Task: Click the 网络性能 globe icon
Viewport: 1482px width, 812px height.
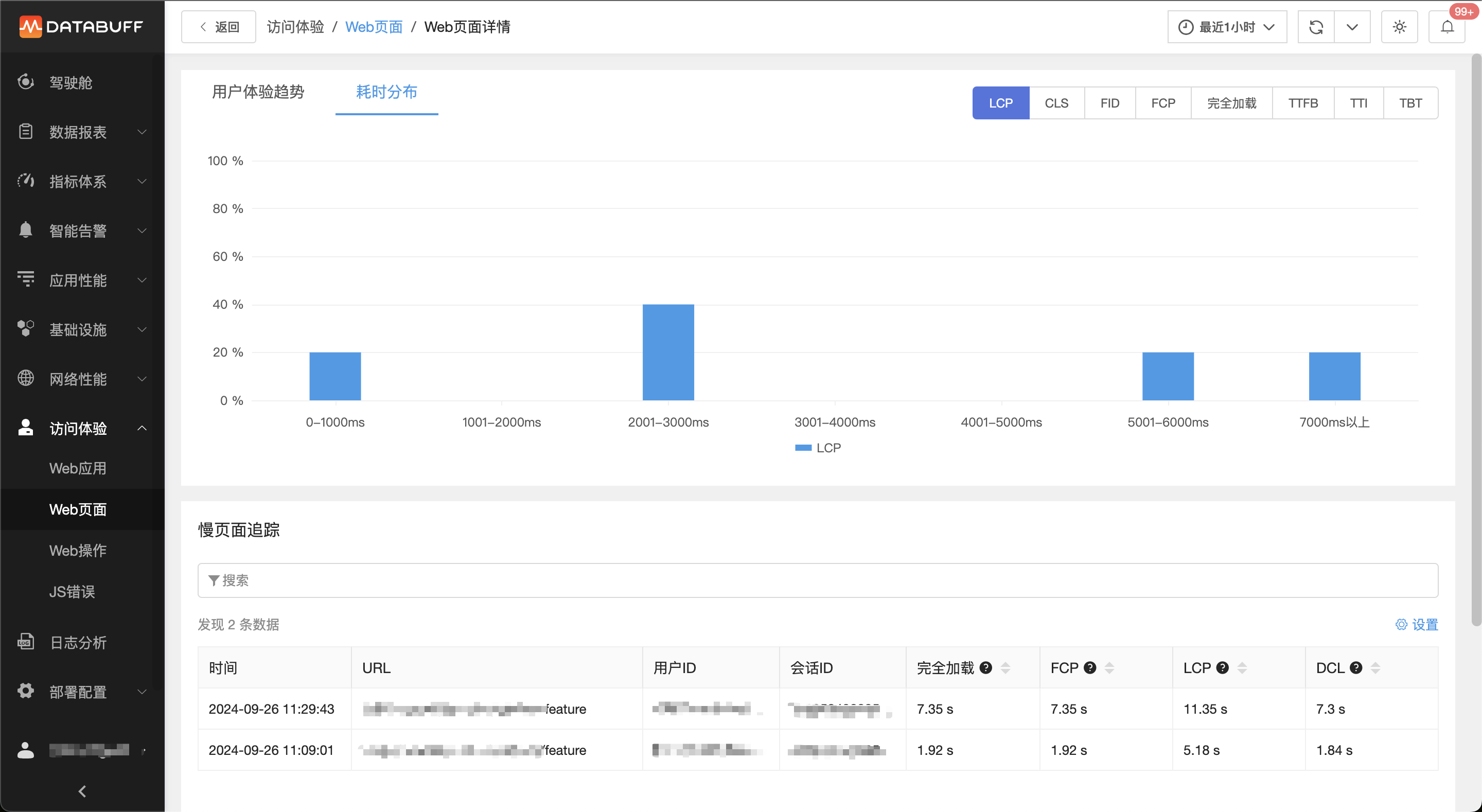Action: point(25,379)
